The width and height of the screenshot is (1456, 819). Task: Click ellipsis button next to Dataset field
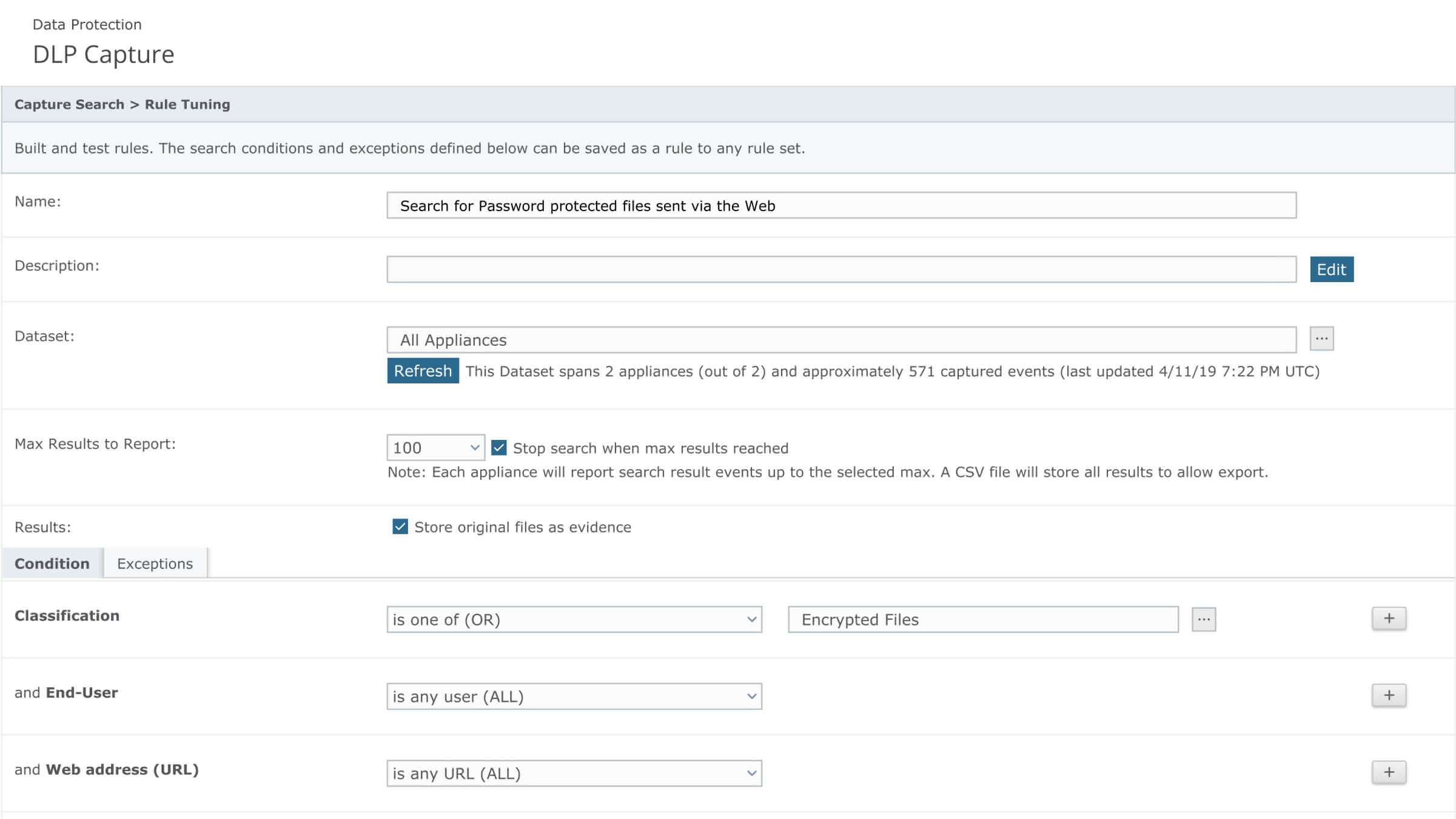[x=1321, y=339]
